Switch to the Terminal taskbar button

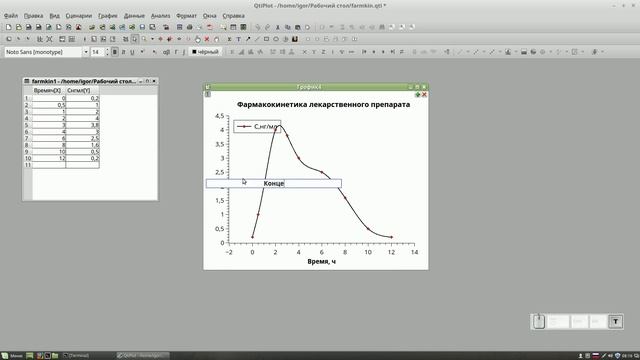coord(76,356)
